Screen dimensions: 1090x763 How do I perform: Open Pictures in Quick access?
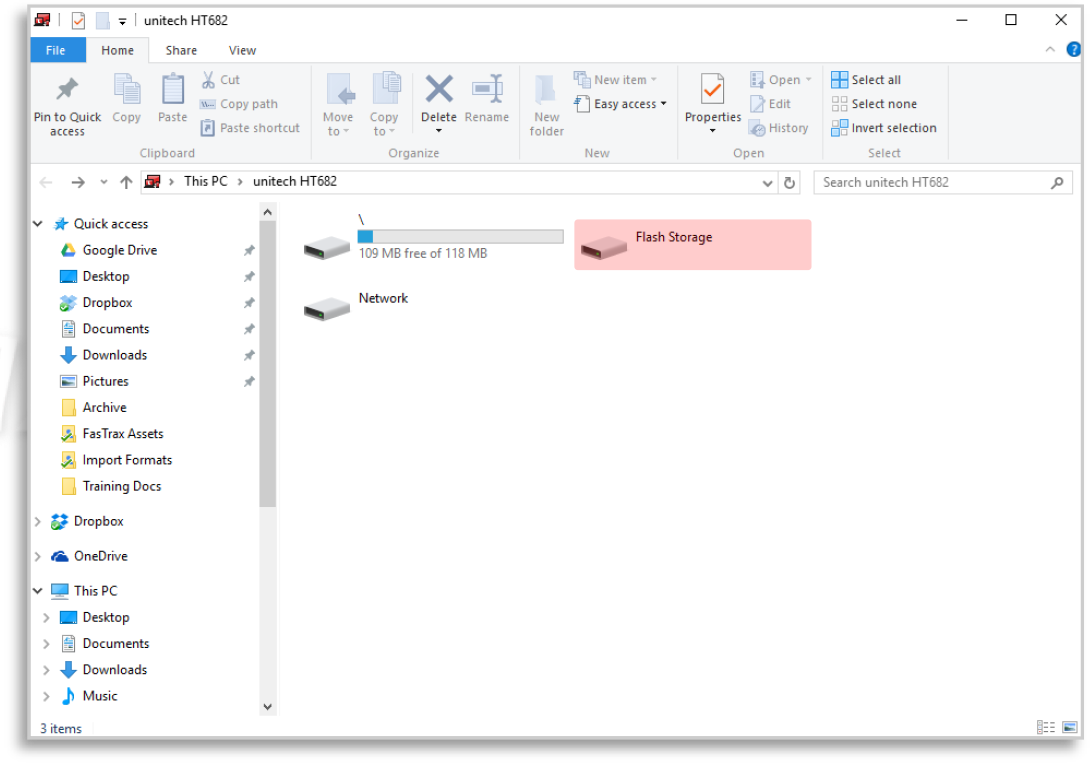(x=105, y=382)
